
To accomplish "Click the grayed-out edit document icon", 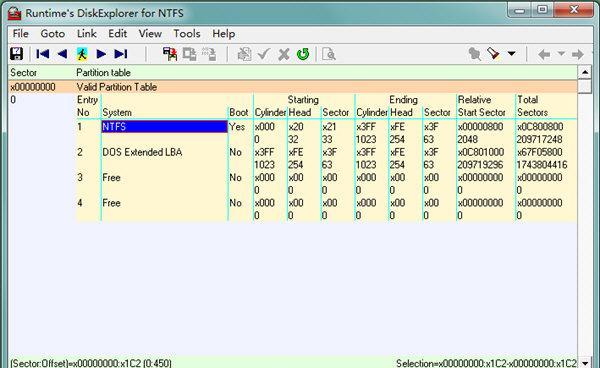I will coord(245,54).
